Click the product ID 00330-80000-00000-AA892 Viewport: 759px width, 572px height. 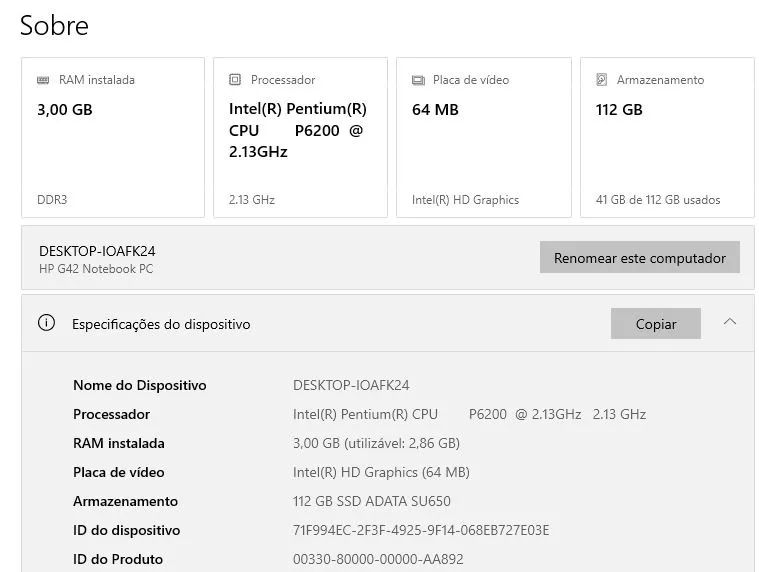click(378, 559)
